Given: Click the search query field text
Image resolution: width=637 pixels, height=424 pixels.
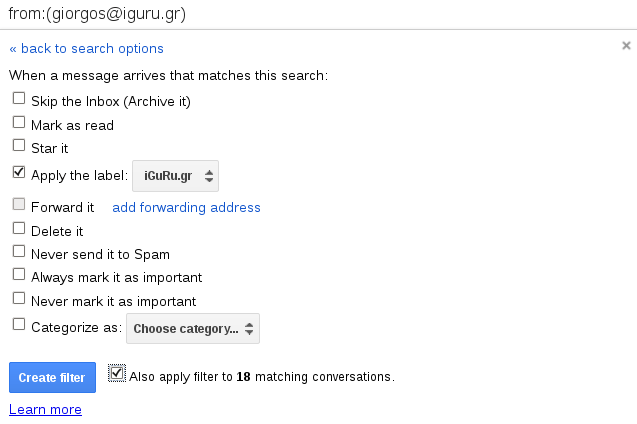Looking at the screenshot, I should click(x=96, y=14).
